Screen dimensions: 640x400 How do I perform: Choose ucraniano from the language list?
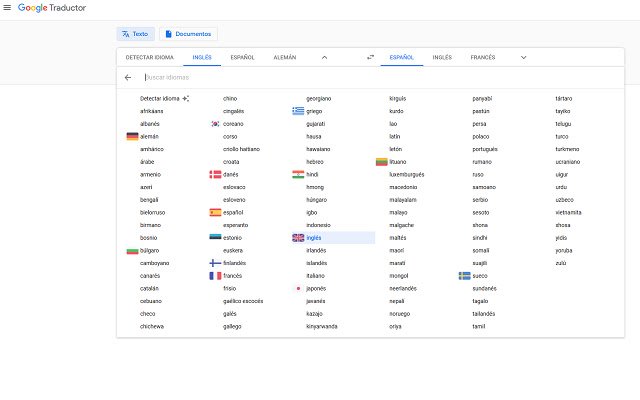click(x=568, y=162)
